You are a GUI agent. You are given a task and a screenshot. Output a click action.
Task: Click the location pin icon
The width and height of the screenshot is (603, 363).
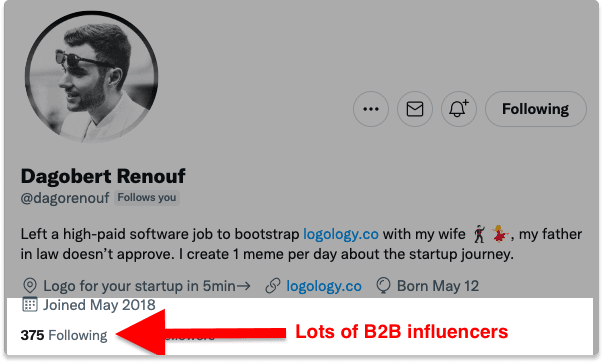point(30,286)
